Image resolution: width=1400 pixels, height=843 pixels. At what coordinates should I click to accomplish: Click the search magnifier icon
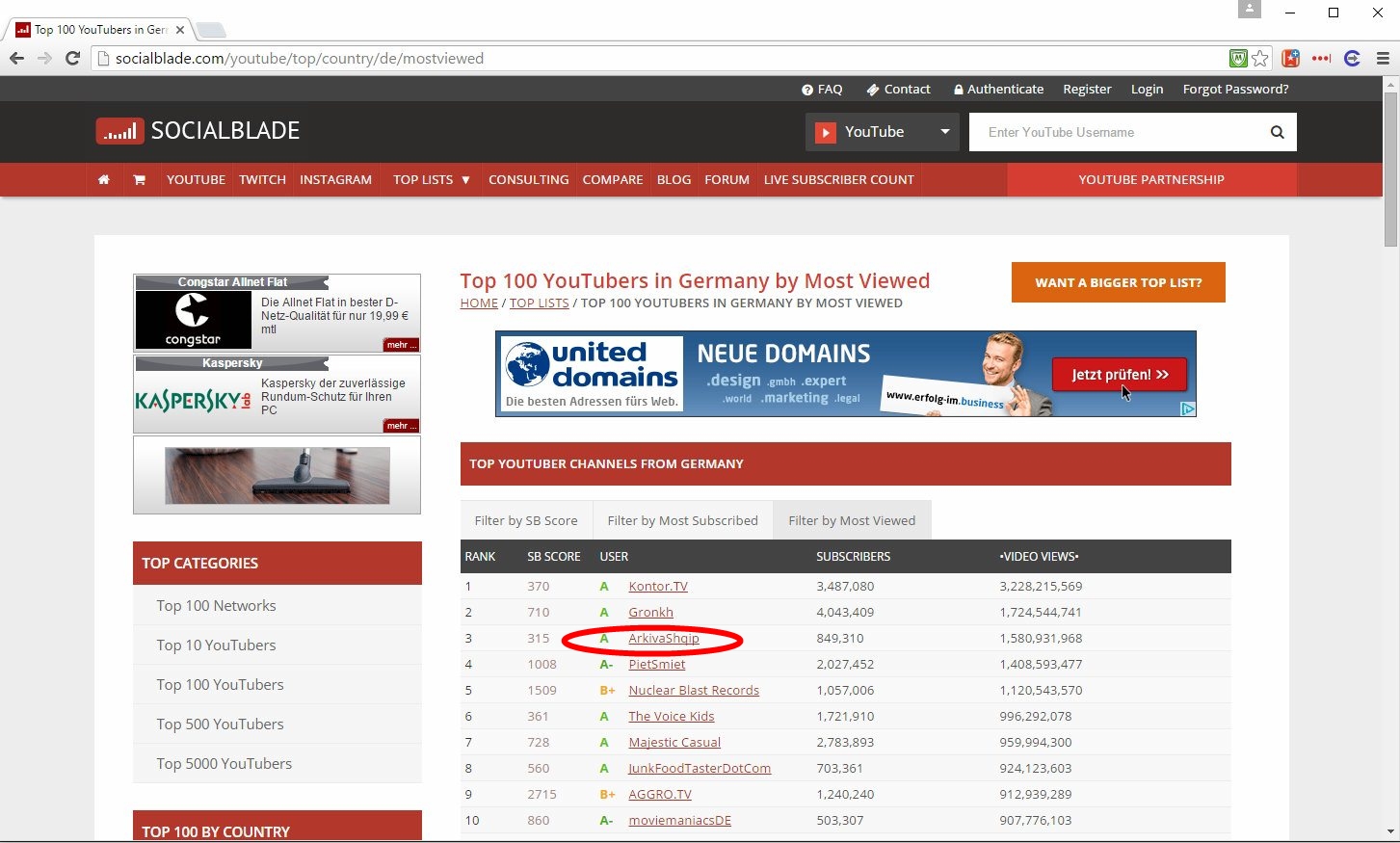click(1277, 133)
